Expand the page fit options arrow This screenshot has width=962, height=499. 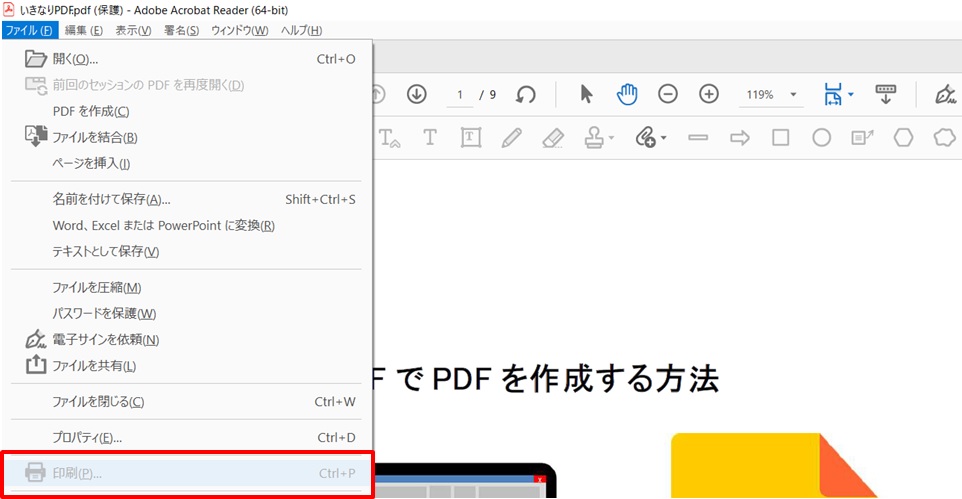(x=850, y=95)
